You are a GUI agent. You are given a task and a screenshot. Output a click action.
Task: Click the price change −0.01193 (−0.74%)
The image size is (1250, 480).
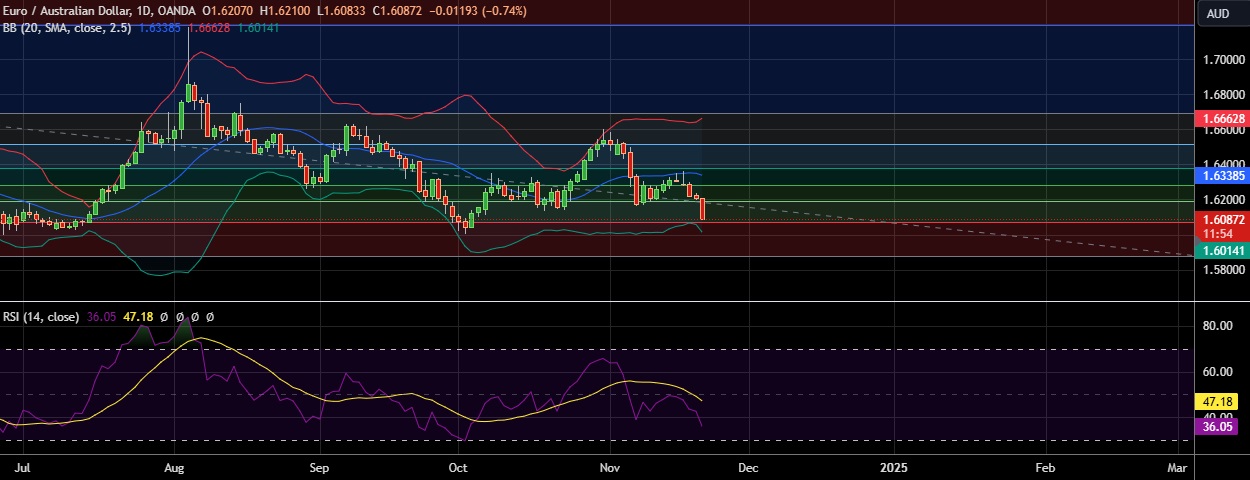point(480,10)
